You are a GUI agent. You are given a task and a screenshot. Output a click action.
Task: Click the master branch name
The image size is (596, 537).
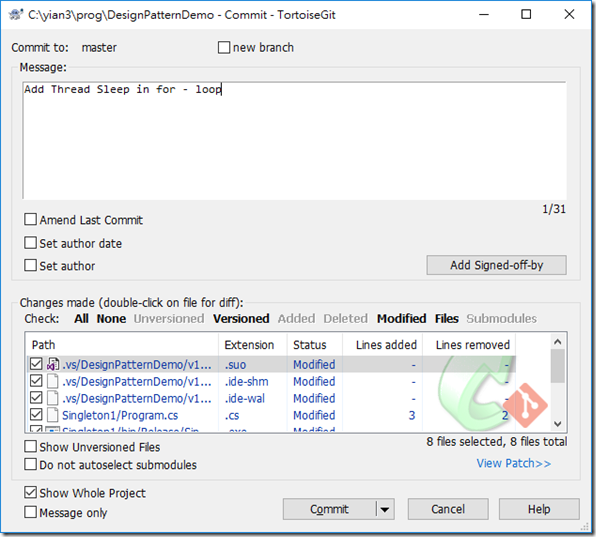[x=99, y=48]
